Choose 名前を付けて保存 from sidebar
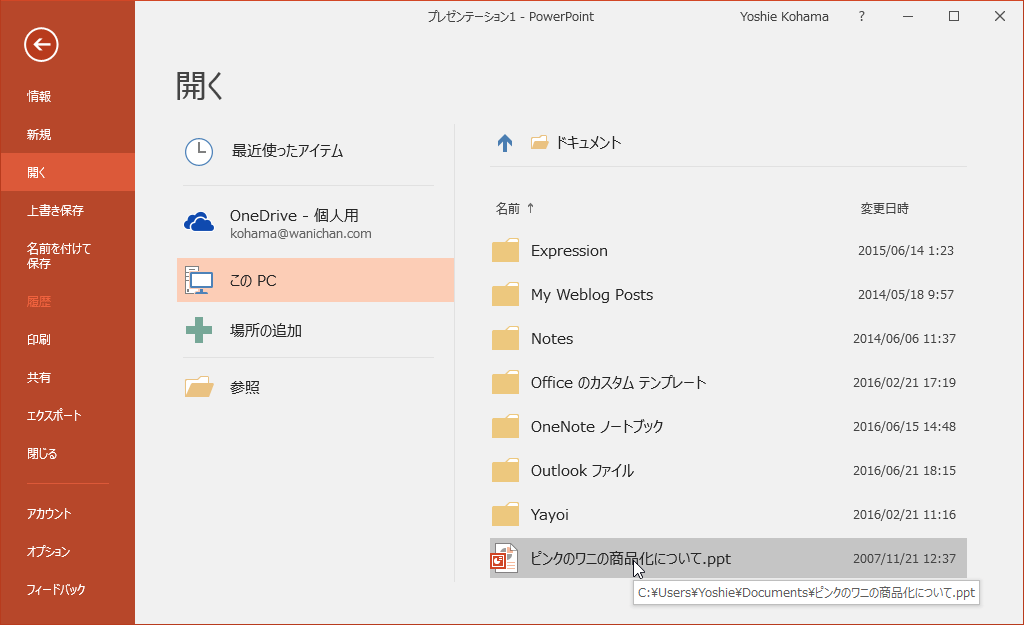The height and width of the screenshot is (625, 1024). point(59,256)
